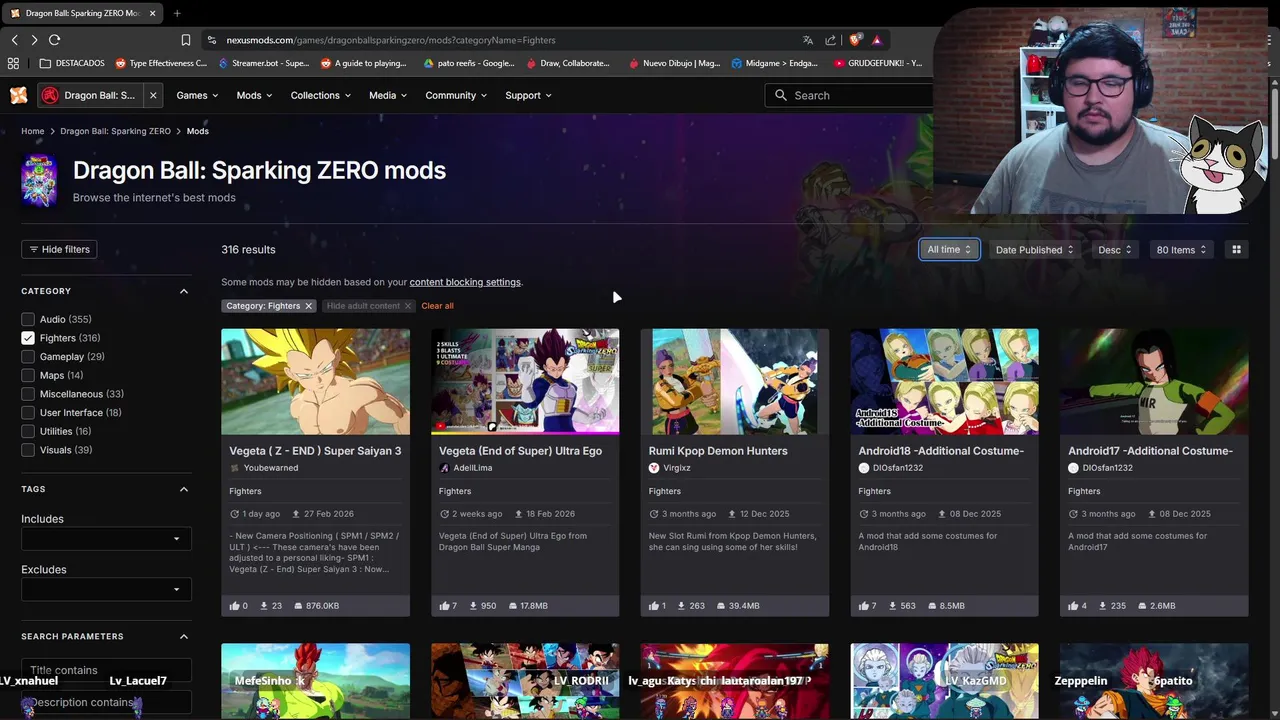The height and width of the screenshot is (720, 1280).
Task: Collapse the Search Parameters section
Action: (x=184, y=636)
